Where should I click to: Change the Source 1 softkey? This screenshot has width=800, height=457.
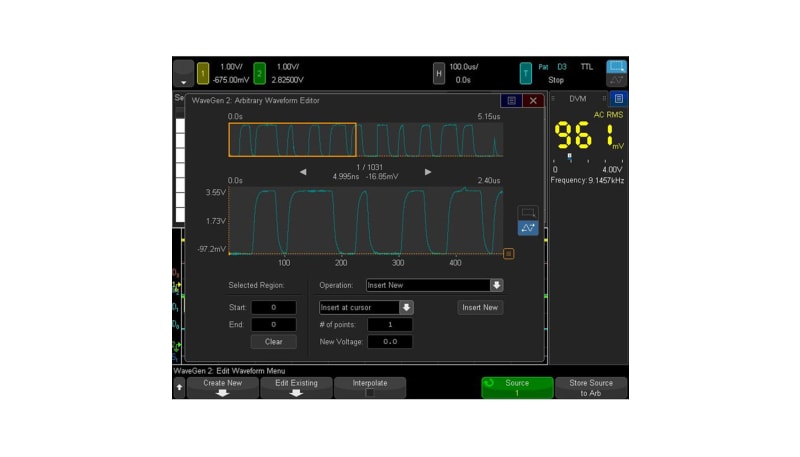[x=517, y=388]
